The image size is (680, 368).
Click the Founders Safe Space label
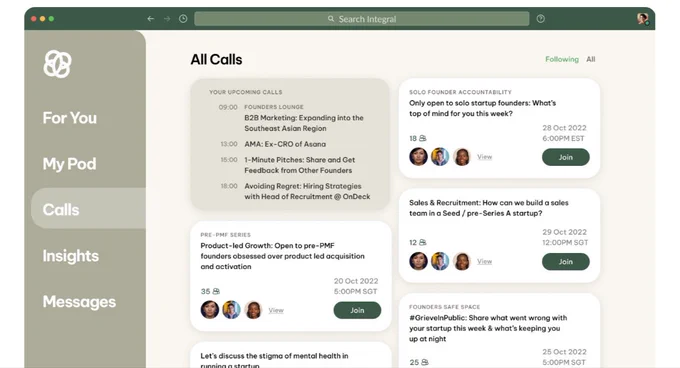[445, 306]
